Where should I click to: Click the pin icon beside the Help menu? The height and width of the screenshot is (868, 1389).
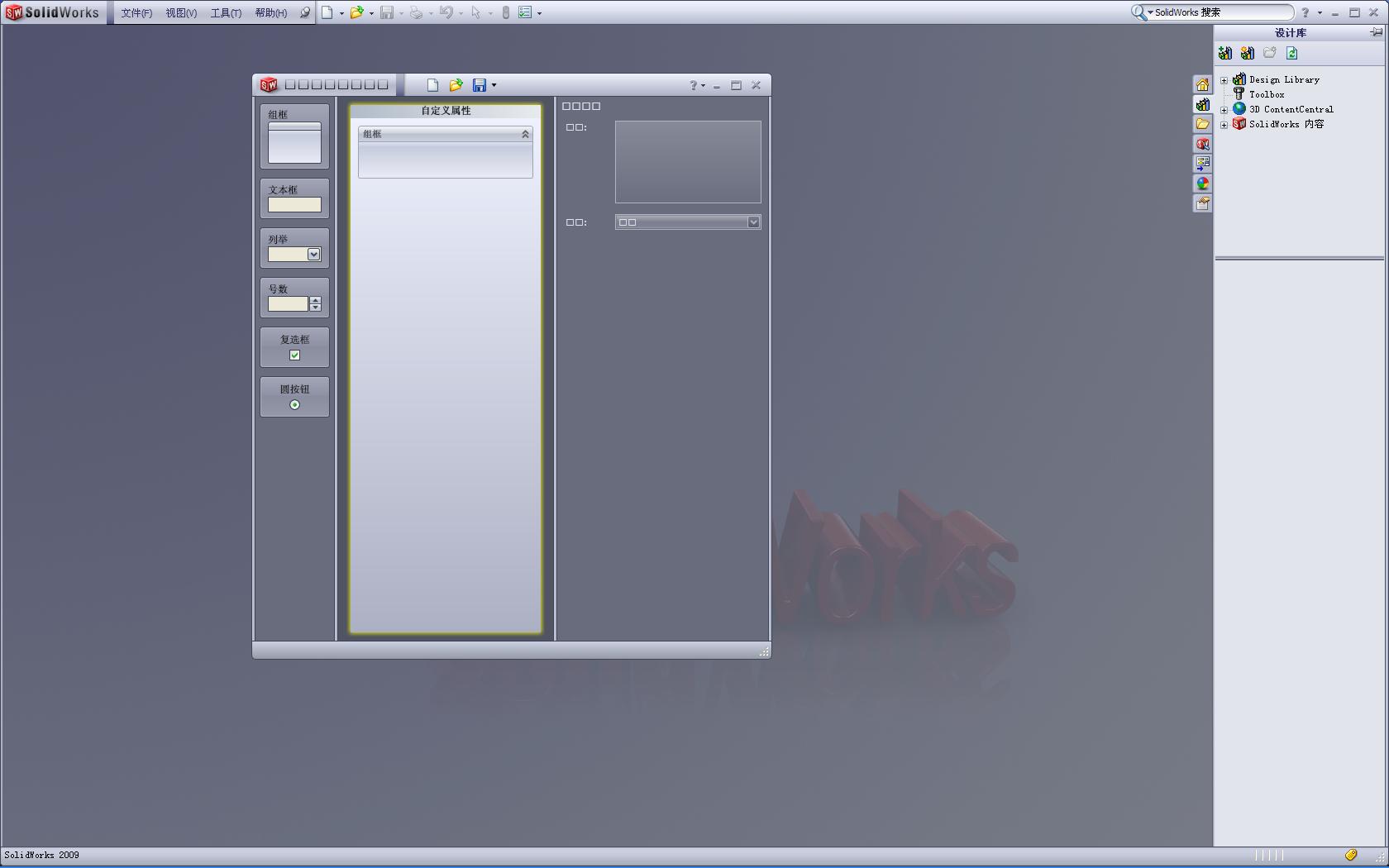(305, 12)
